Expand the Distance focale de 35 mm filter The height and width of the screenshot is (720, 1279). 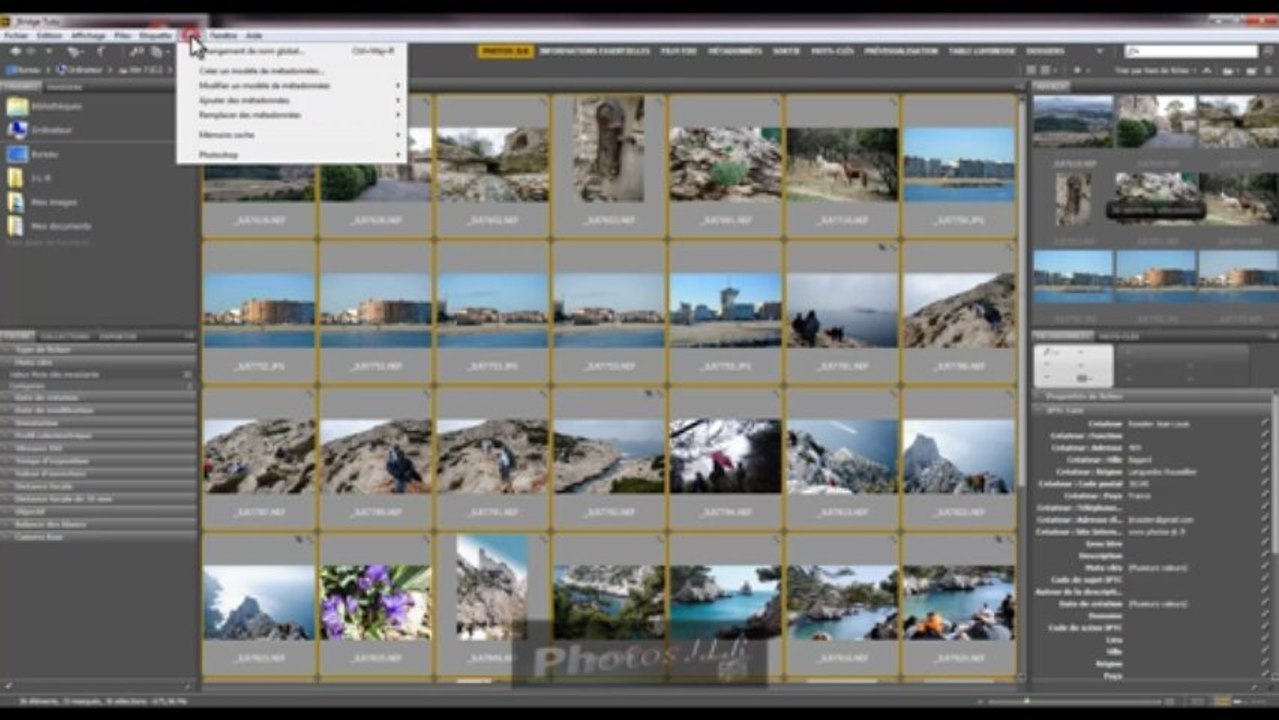click(98, 498)
